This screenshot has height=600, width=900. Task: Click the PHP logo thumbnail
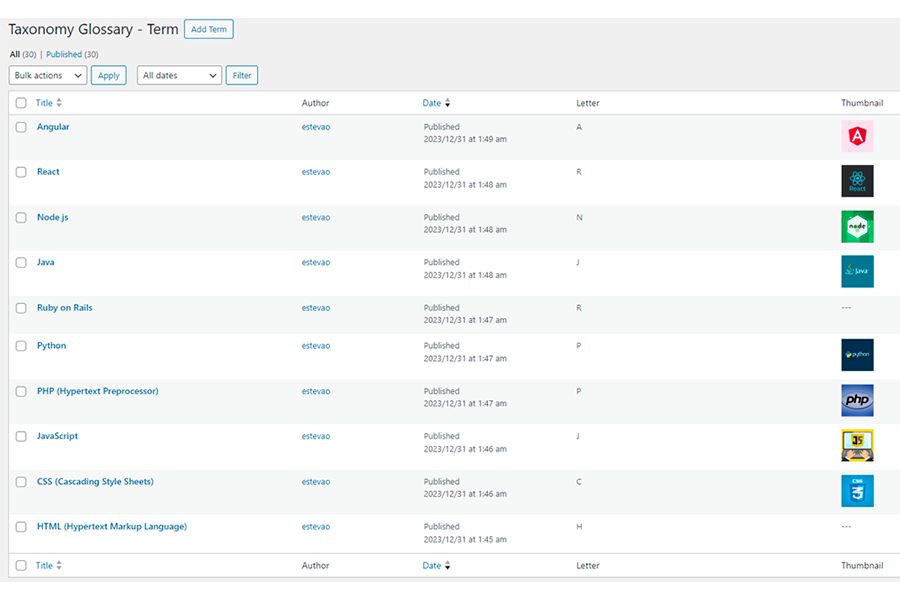coord(857,400)
